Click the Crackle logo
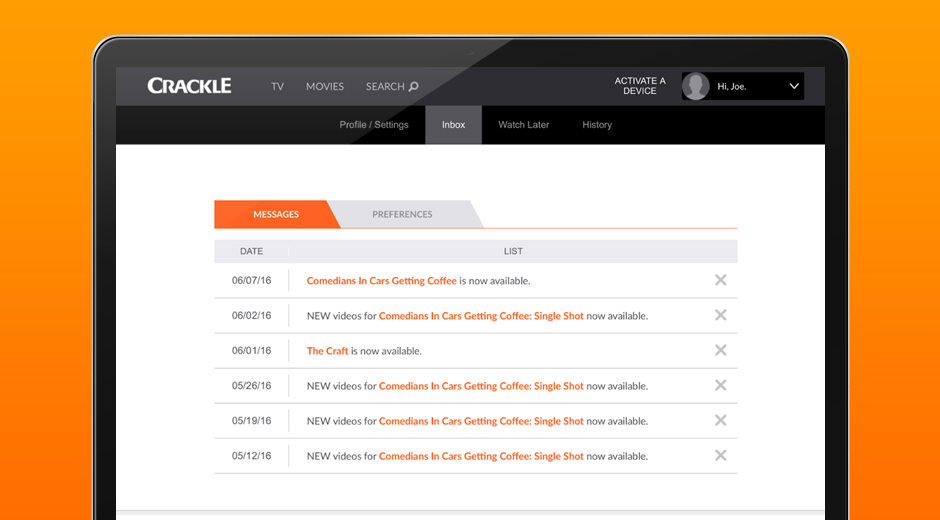This screenshot has width=940, height=520. tap(189, 86)
